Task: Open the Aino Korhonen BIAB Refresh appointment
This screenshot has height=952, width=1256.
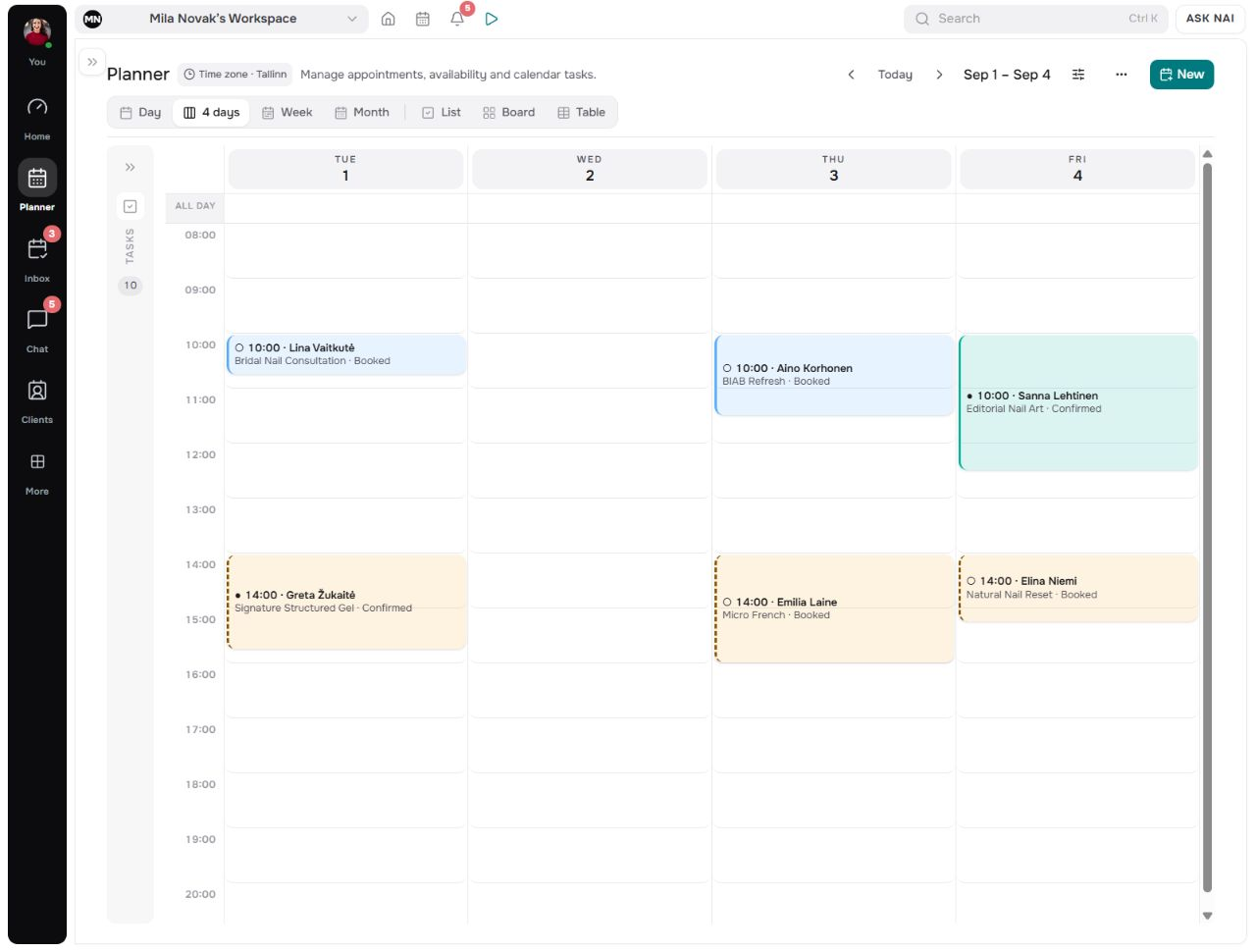Action: point(834,376)
